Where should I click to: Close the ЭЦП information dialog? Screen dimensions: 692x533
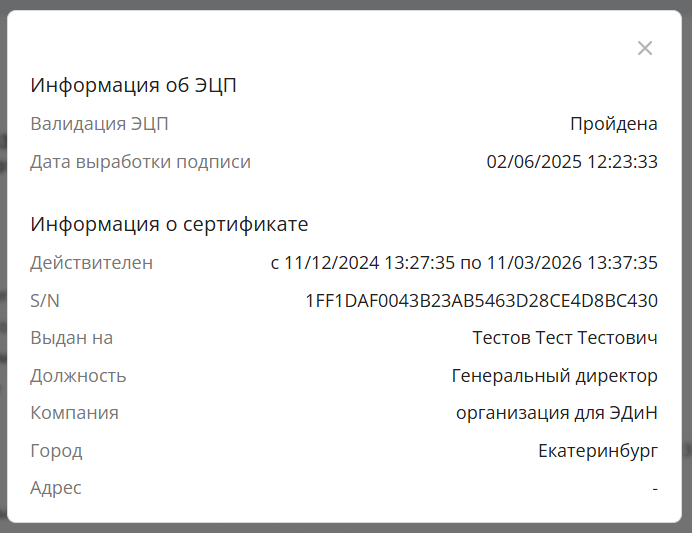click(645, 48)
